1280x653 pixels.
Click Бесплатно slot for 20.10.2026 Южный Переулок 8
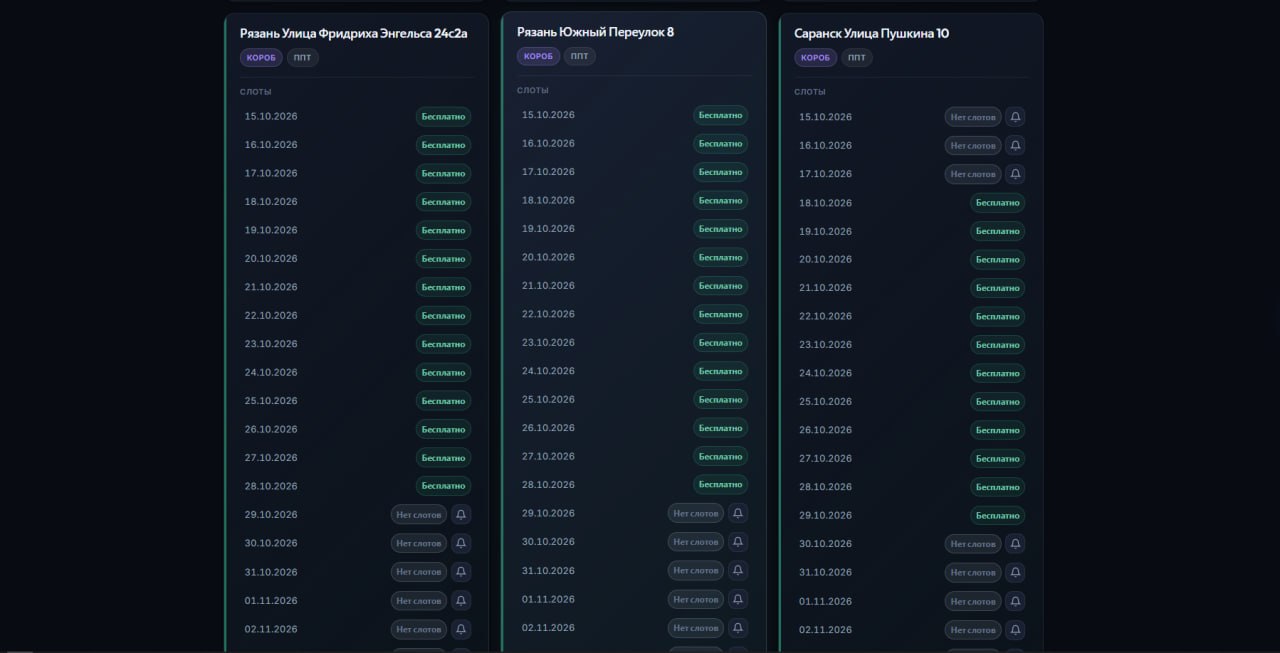tap(720, 258)
